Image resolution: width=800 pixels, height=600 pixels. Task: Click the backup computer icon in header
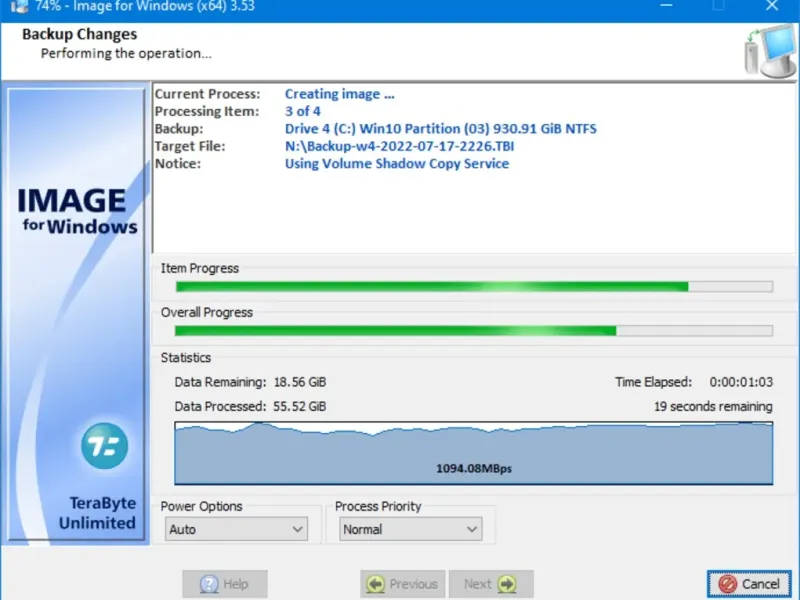point(770,51)
